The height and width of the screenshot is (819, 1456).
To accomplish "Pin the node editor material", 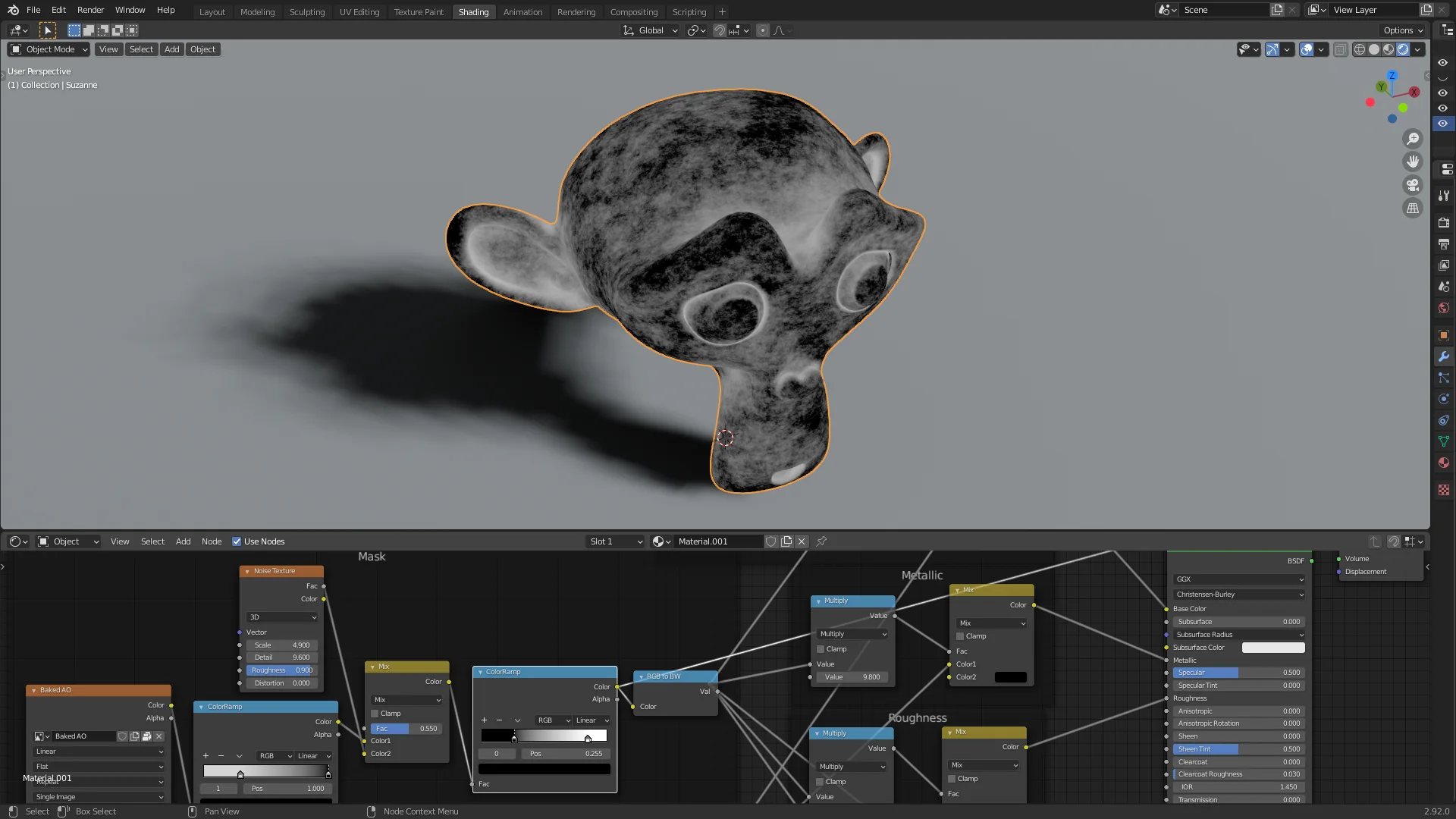I will [x=821, y=541].
